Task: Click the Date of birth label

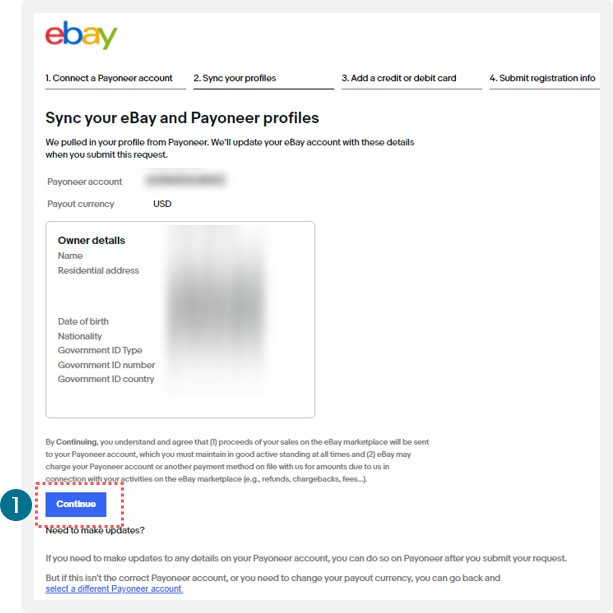Action: coord(83,321)
